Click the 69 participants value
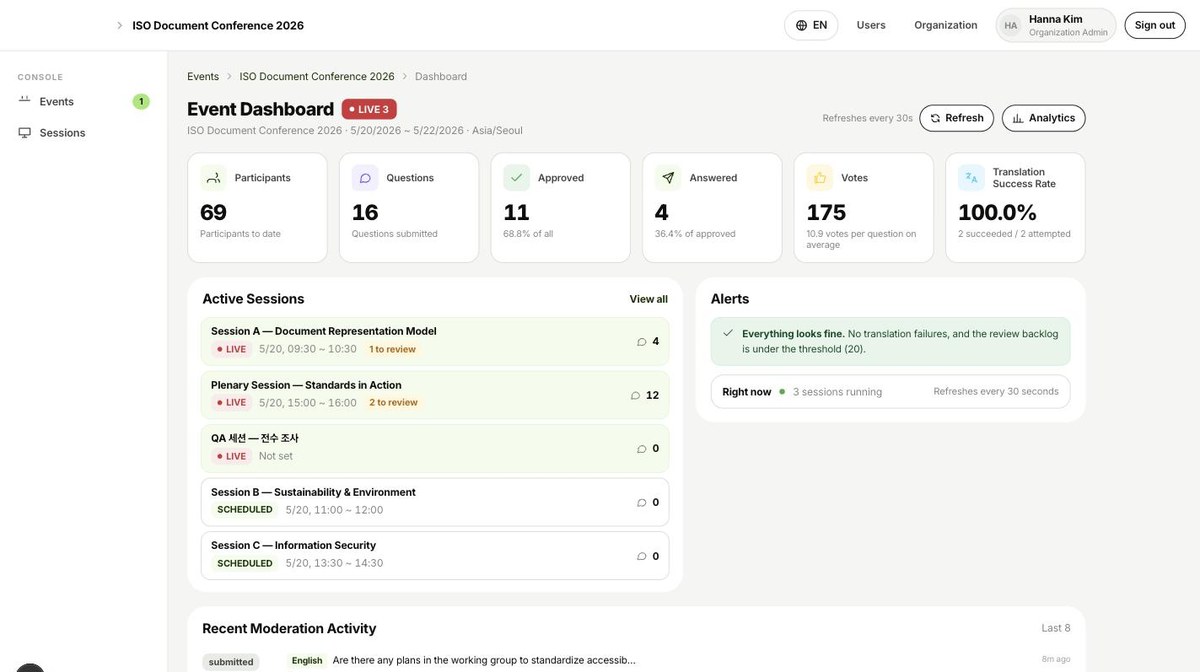 (x=213, y=212)
